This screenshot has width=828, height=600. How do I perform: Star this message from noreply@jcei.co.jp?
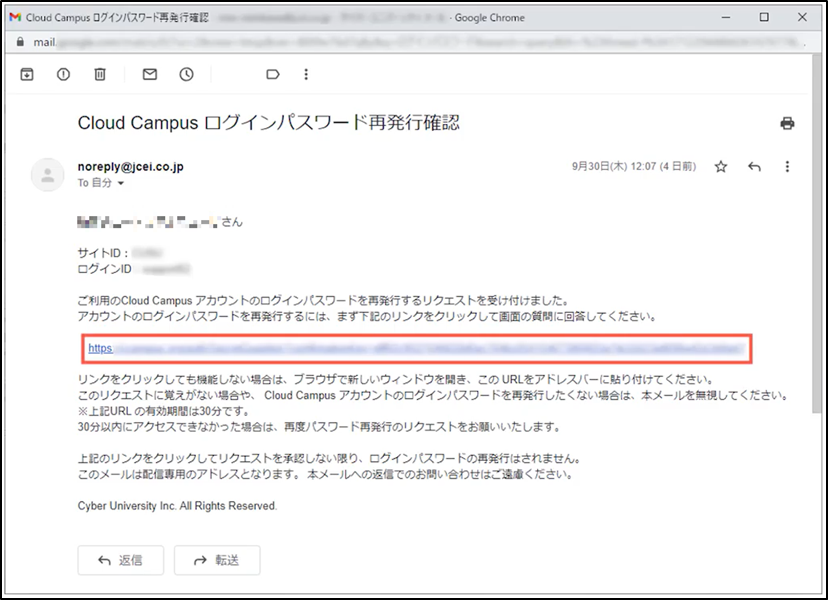[721, 167]
